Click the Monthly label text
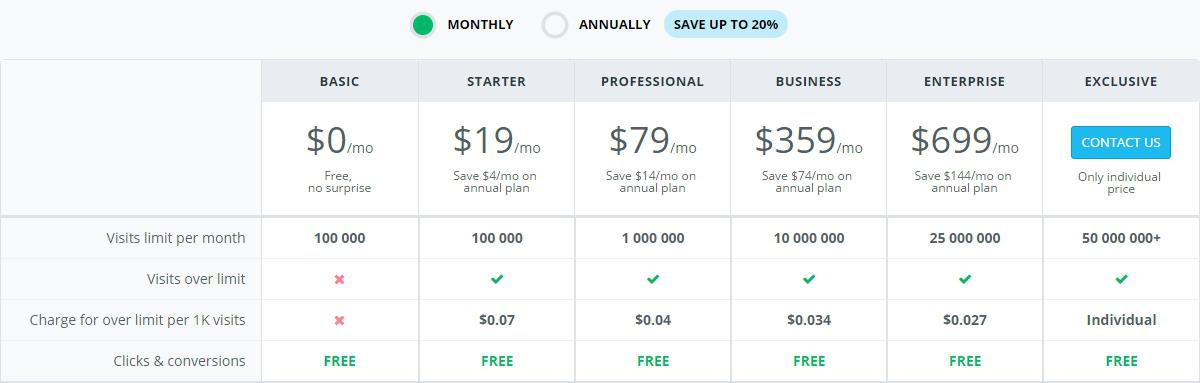Screen dimensions: 1200x383 (x=481, y=24)
